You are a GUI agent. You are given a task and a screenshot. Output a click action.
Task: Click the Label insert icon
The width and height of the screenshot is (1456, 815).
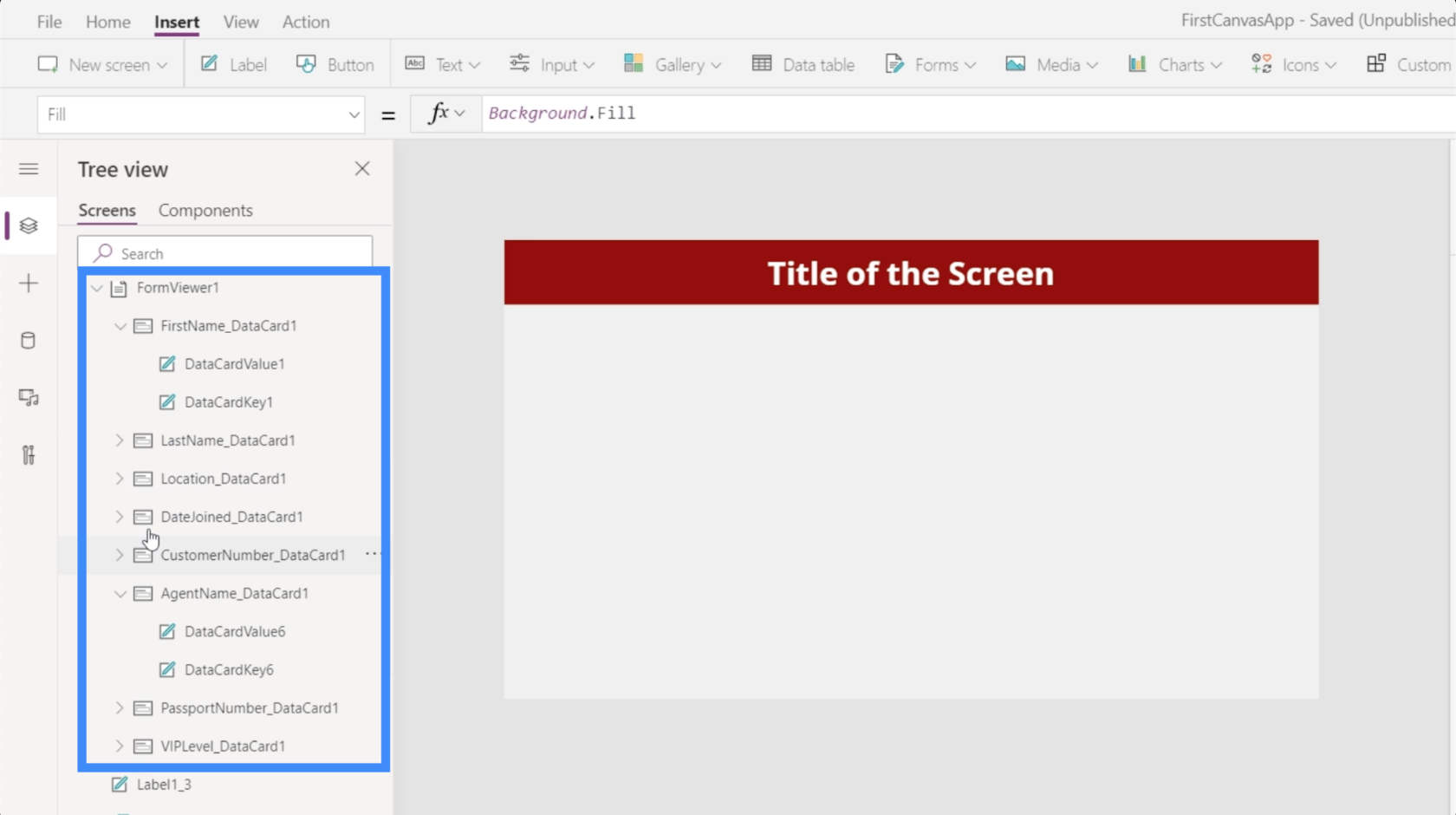[x=234, y=65]
